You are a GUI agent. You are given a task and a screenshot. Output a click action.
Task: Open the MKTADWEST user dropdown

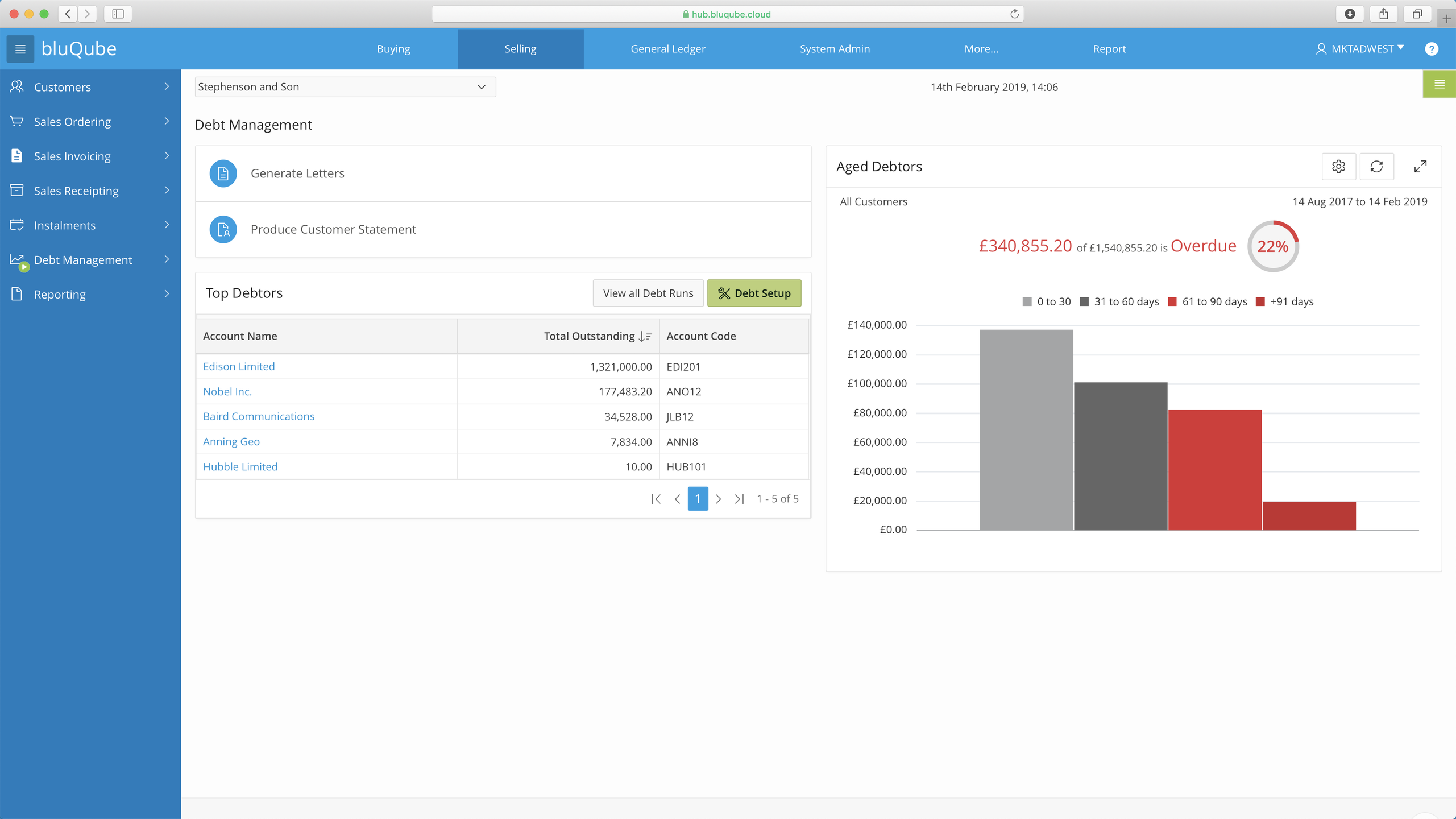[1360, 49]
